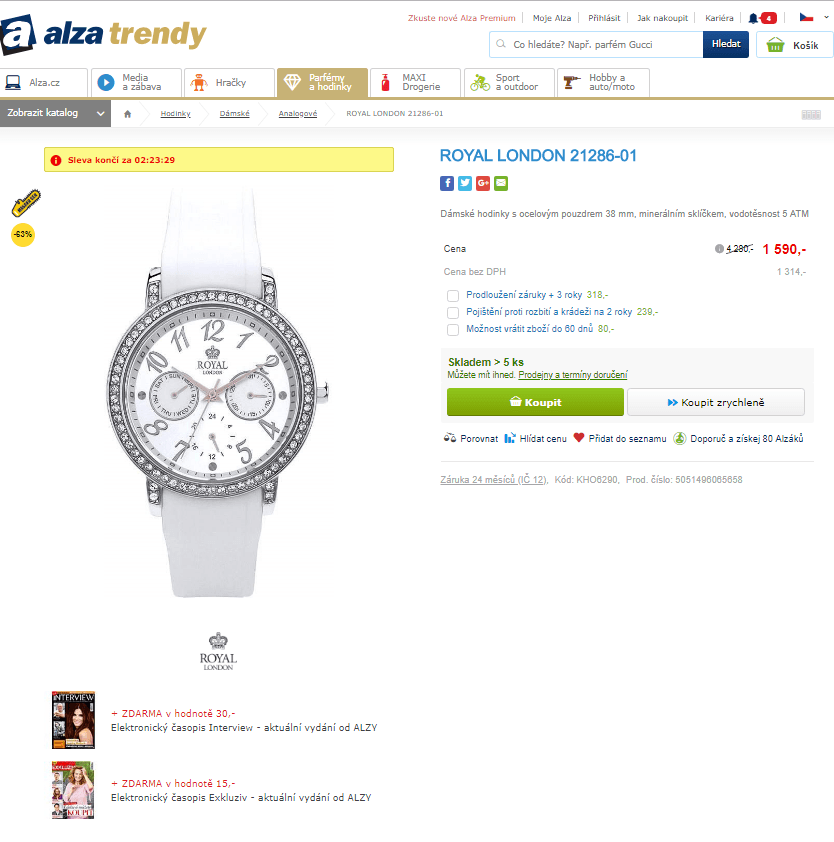Go to home breadcrumb icon
This screenshot has height=842, width=834.
coord(127,114)
